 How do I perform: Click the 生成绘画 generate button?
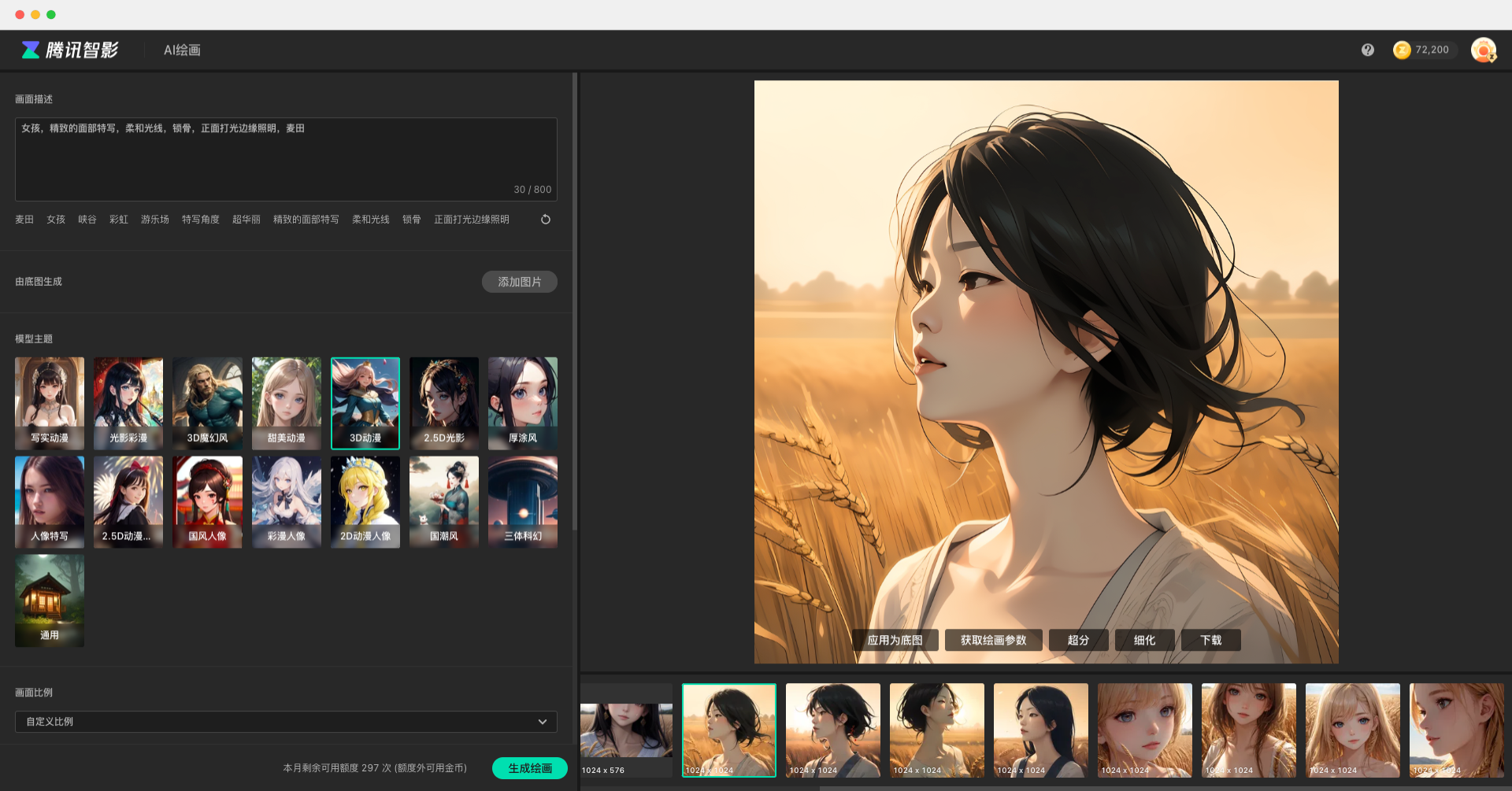[529, 768]
